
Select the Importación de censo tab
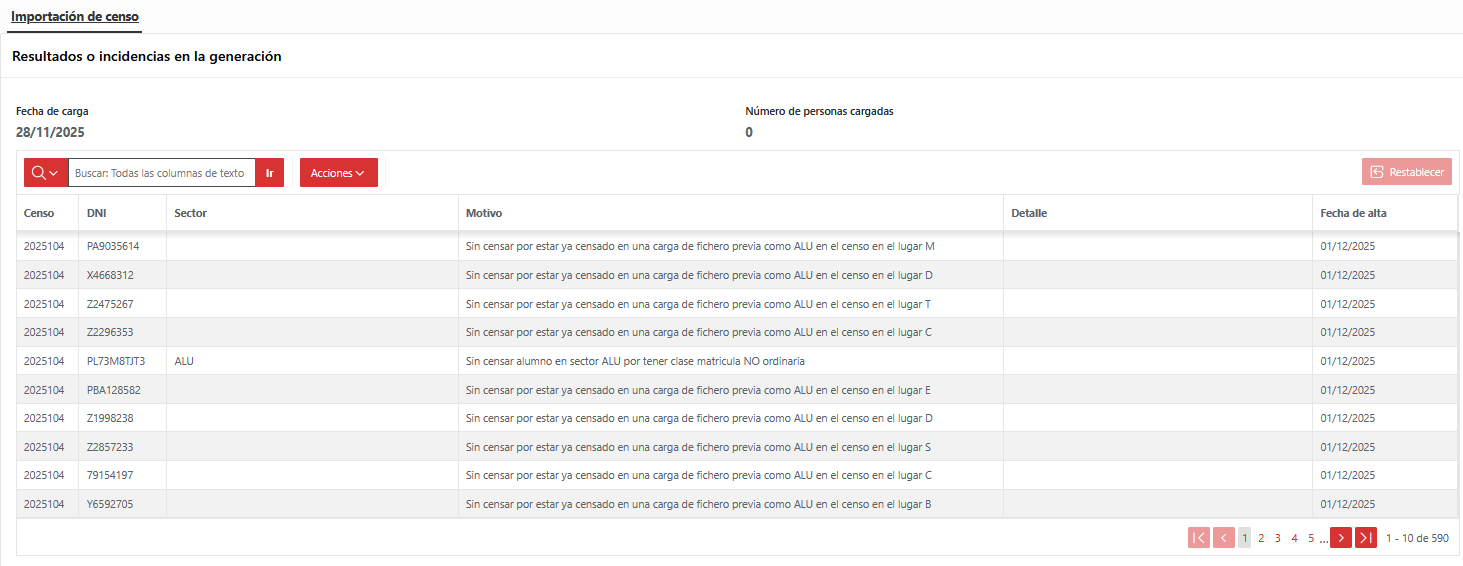[74, 17]
